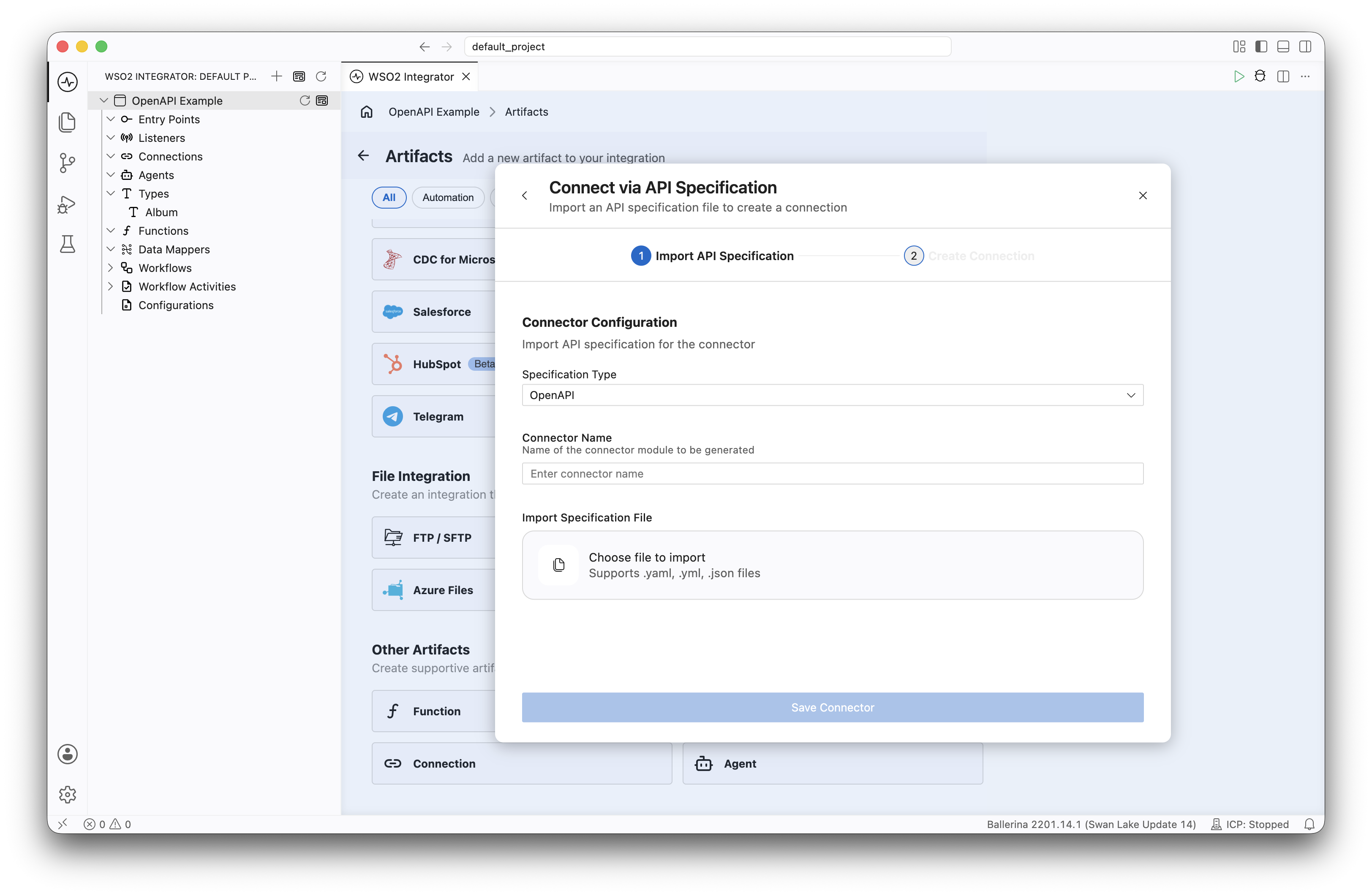Click the back chevron in the dialog header

(x=525, y=196)
